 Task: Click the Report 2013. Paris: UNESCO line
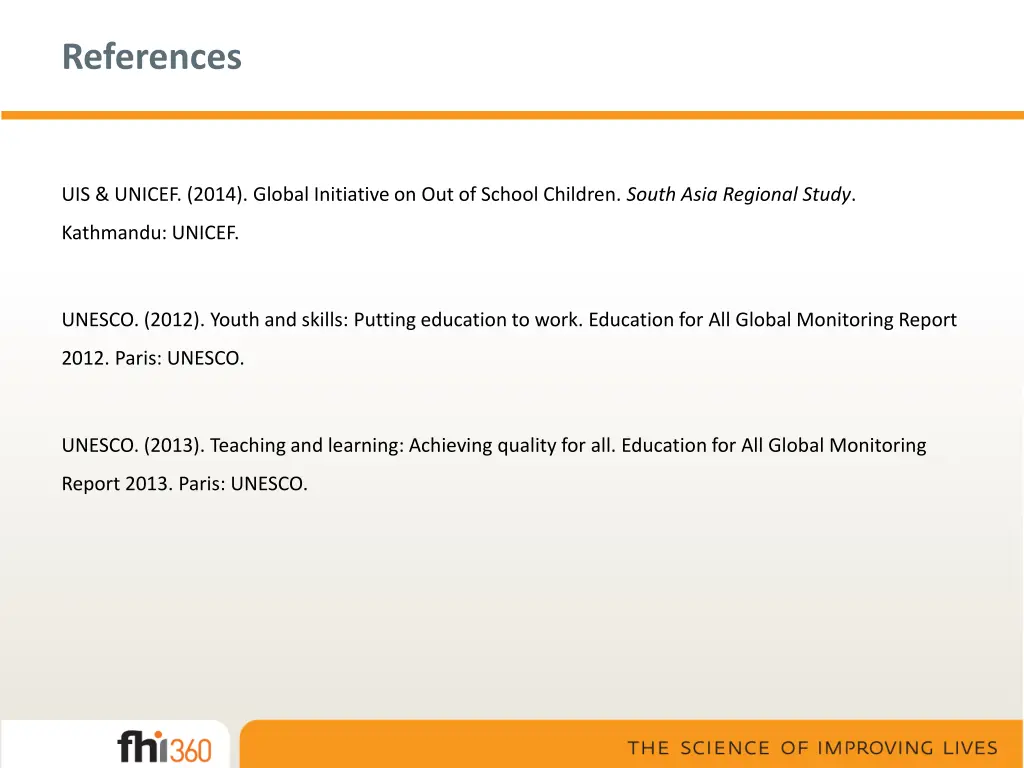(184, 483)
